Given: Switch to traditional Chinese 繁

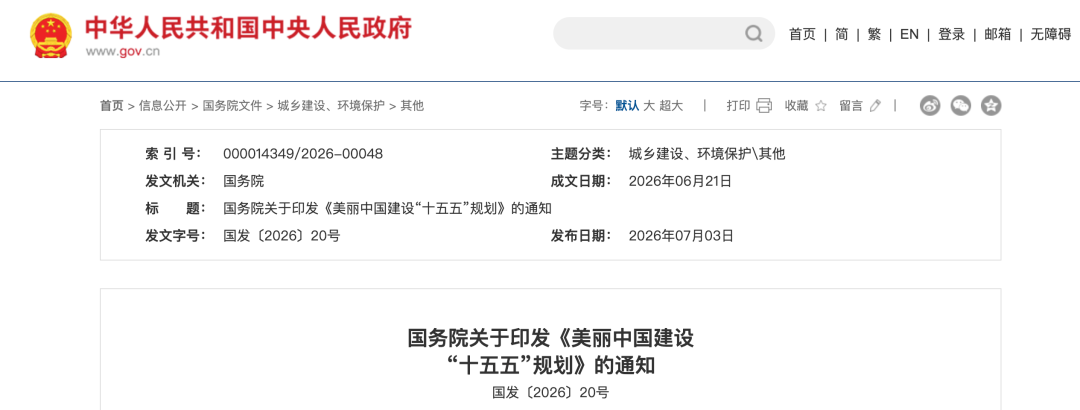Looking at the screenshot, I should 874,34.
